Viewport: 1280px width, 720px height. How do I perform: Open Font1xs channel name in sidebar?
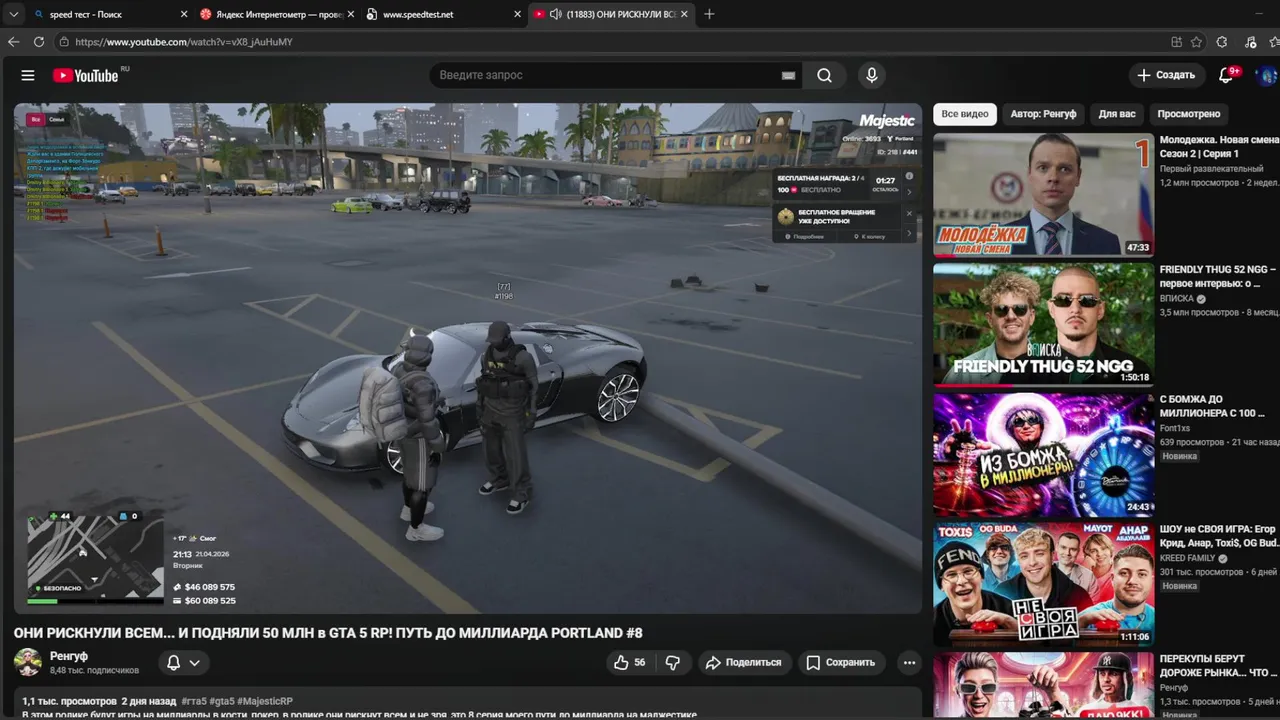1175,428
